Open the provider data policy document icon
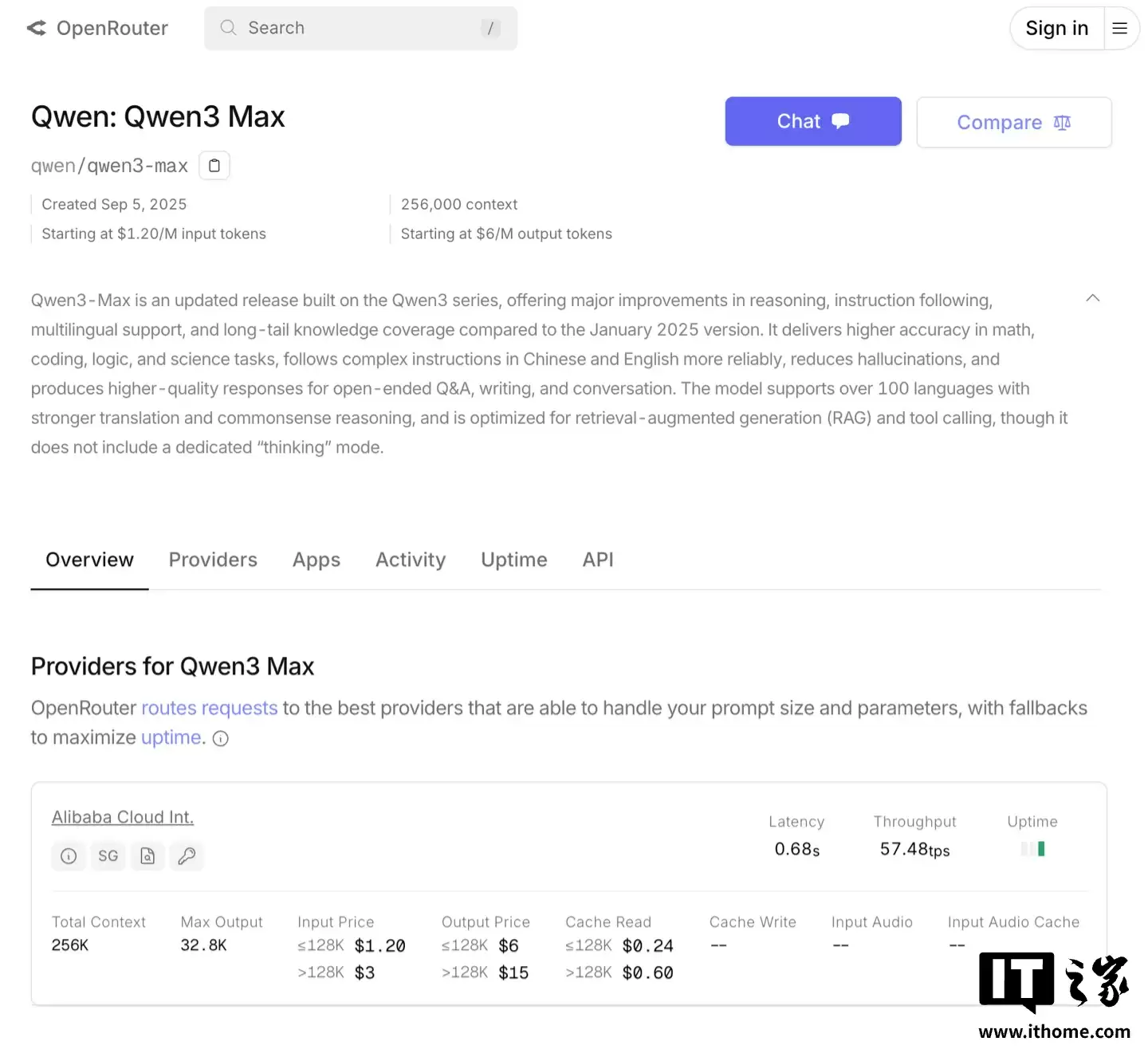This screenshot has width=1148, height=1053. (147, 856)
